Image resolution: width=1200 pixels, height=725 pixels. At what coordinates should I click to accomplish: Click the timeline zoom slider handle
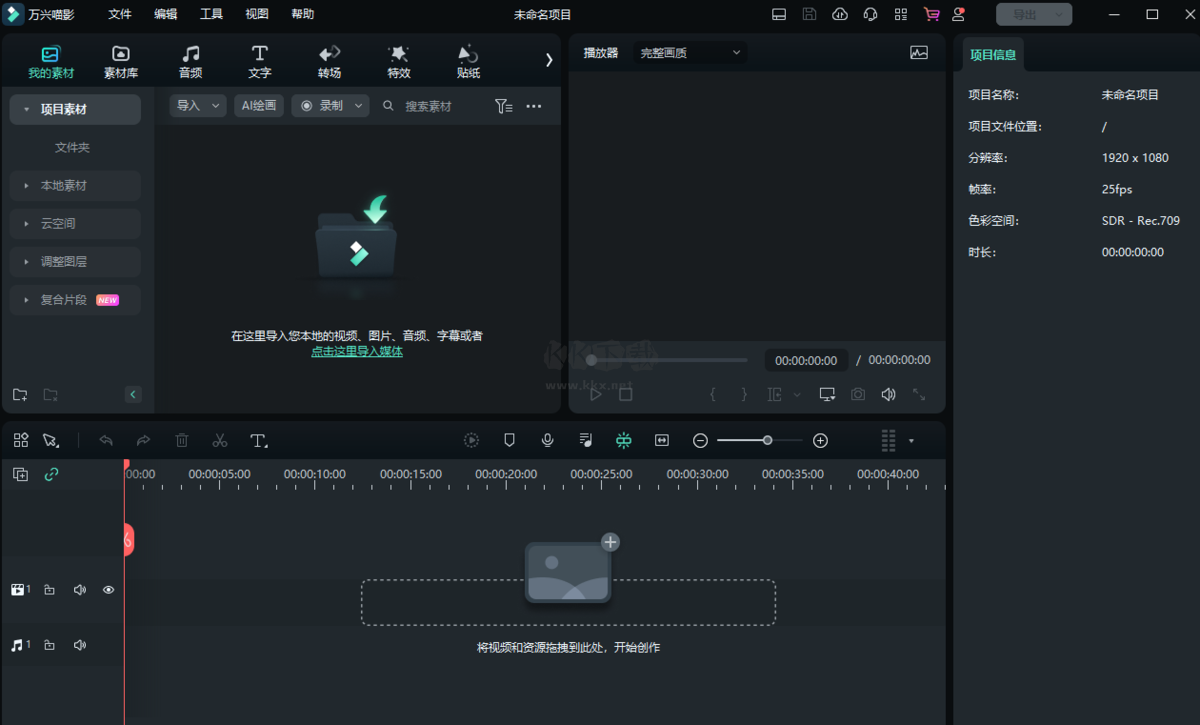[x=767, y=440]
